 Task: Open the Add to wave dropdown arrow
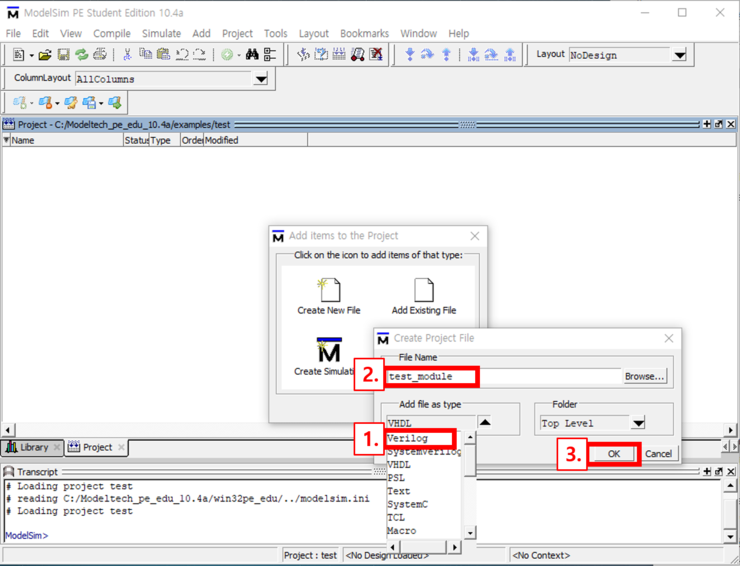239,56
